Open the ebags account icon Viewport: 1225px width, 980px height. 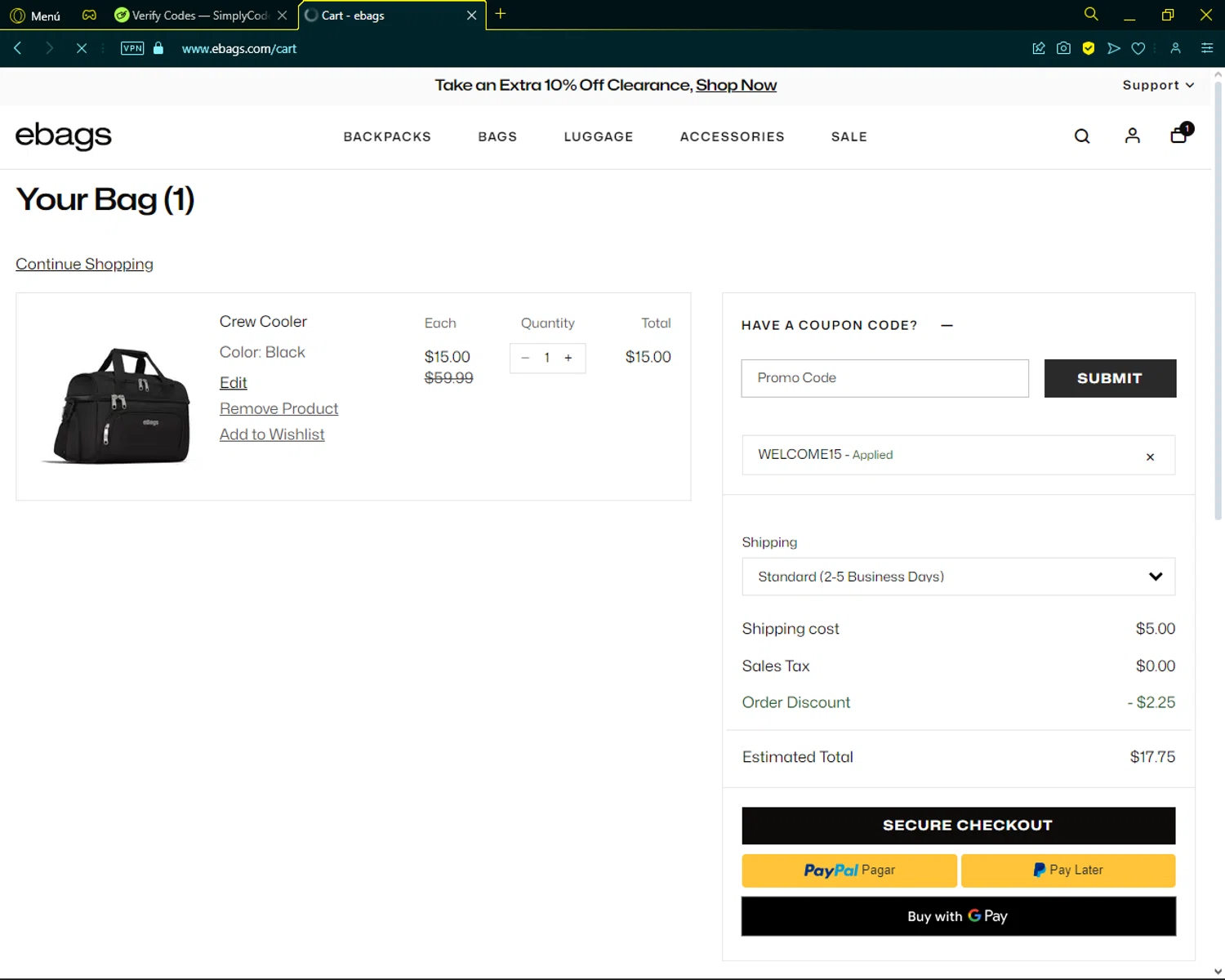click(x=1132, y=136)
